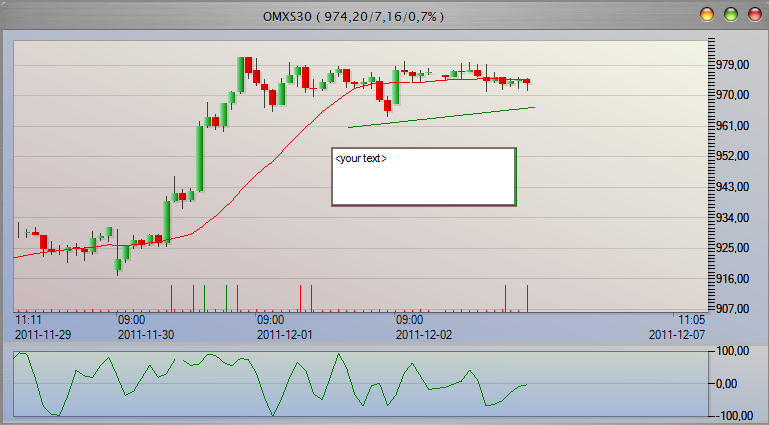Screen dimensions: 769x425
Task: Select the 2011-12-02 date label
Action: pyautogui.click(x=426, y=335)
